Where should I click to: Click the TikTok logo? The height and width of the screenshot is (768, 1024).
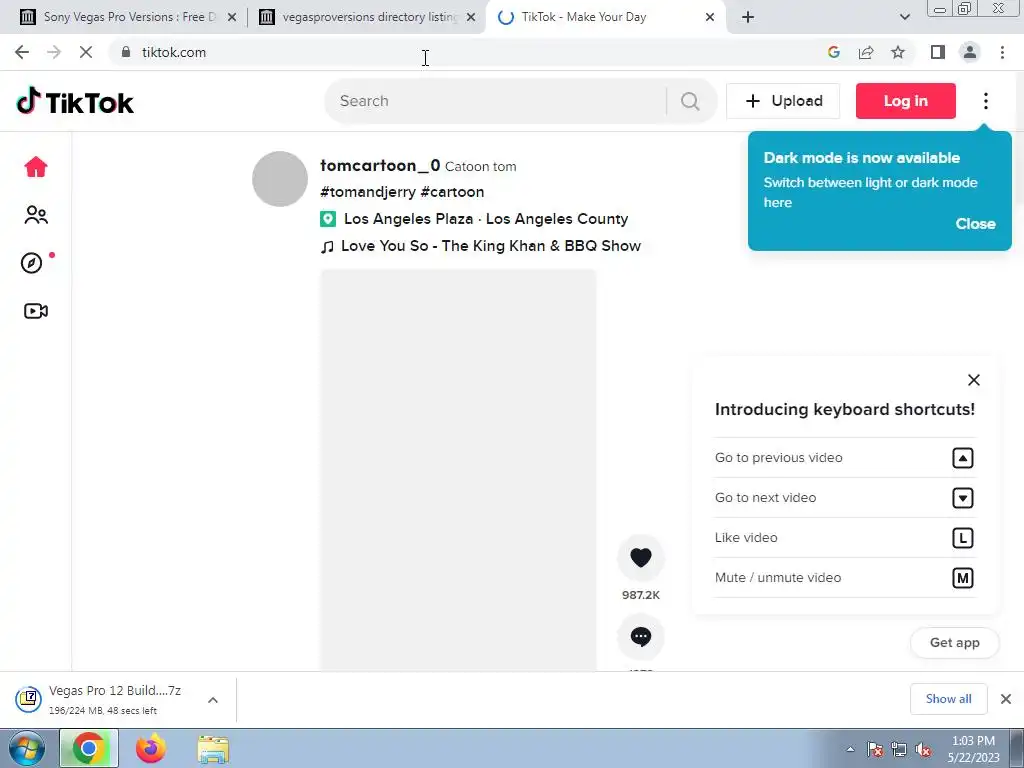coord(75,101)
